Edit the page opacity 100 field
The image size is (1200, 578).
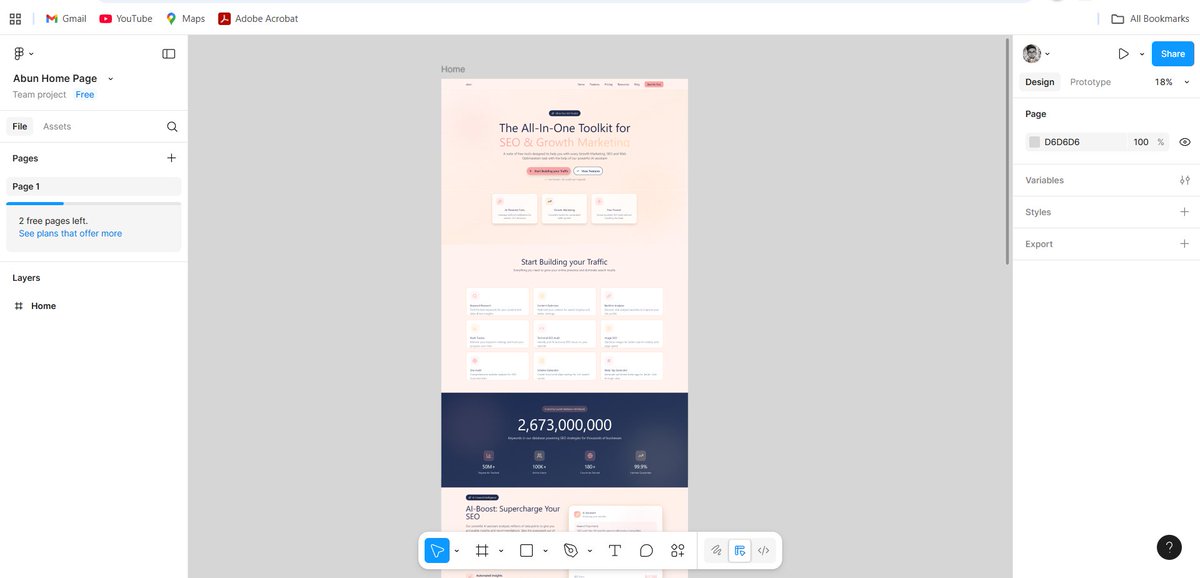(1141, 142)
